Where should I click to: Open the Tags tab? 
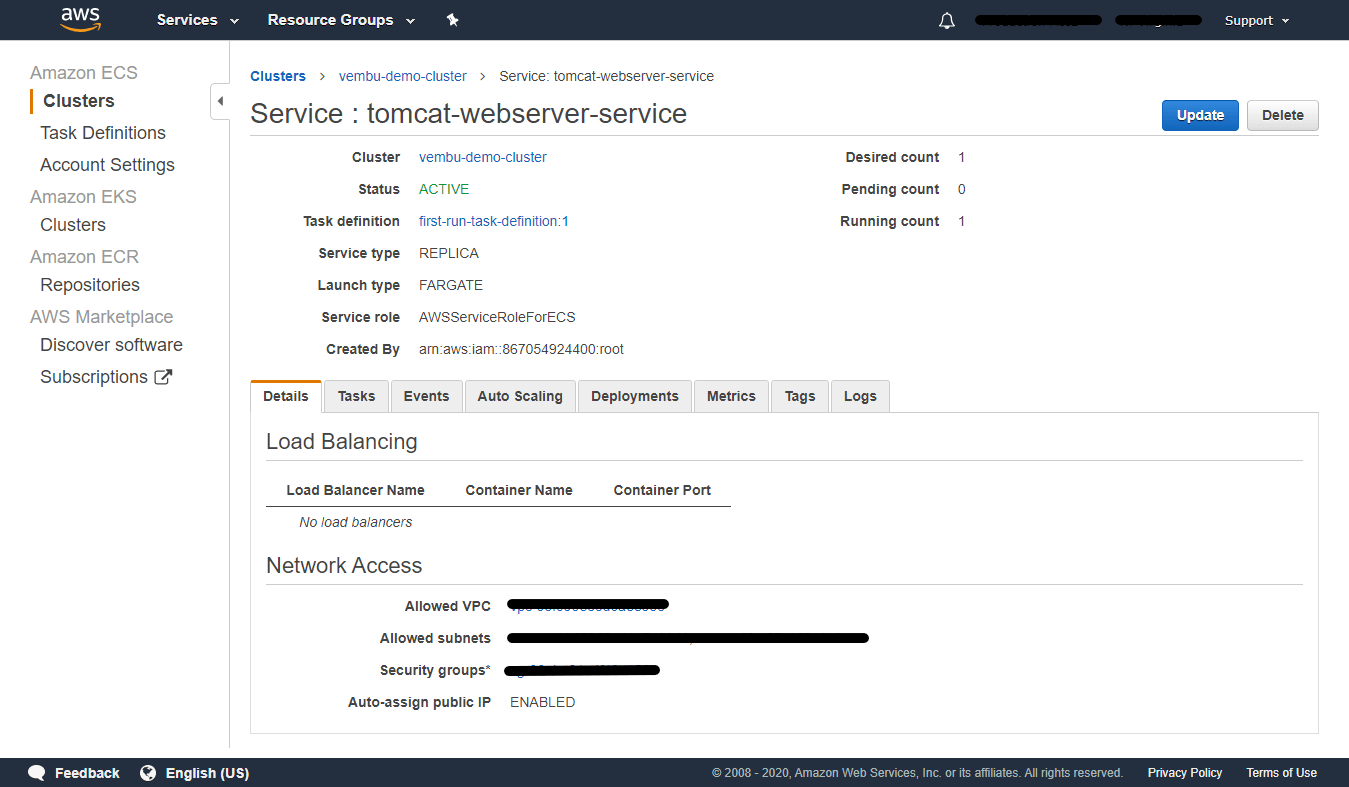800,396
